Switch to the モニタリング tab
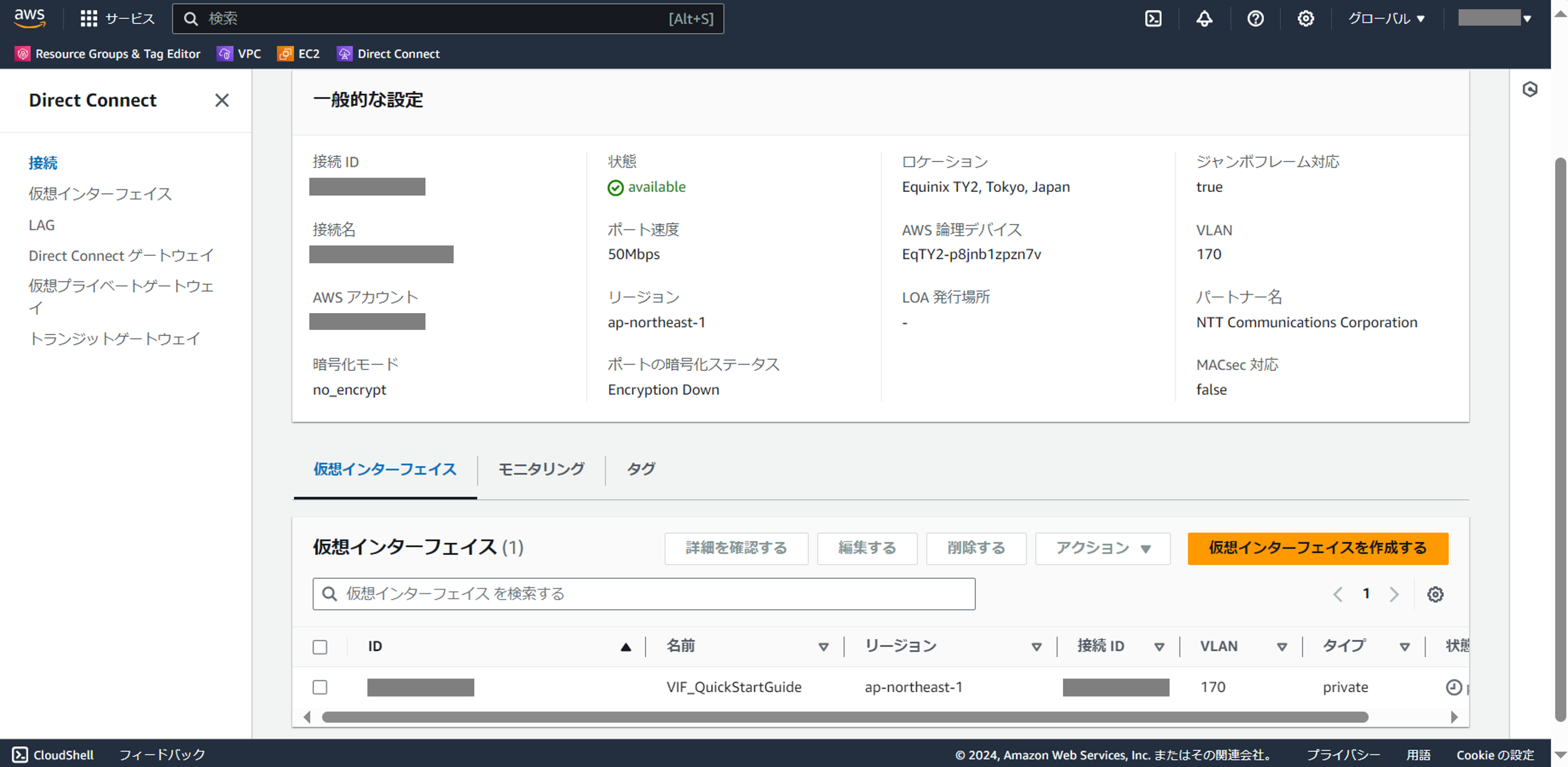 [541, 469]
